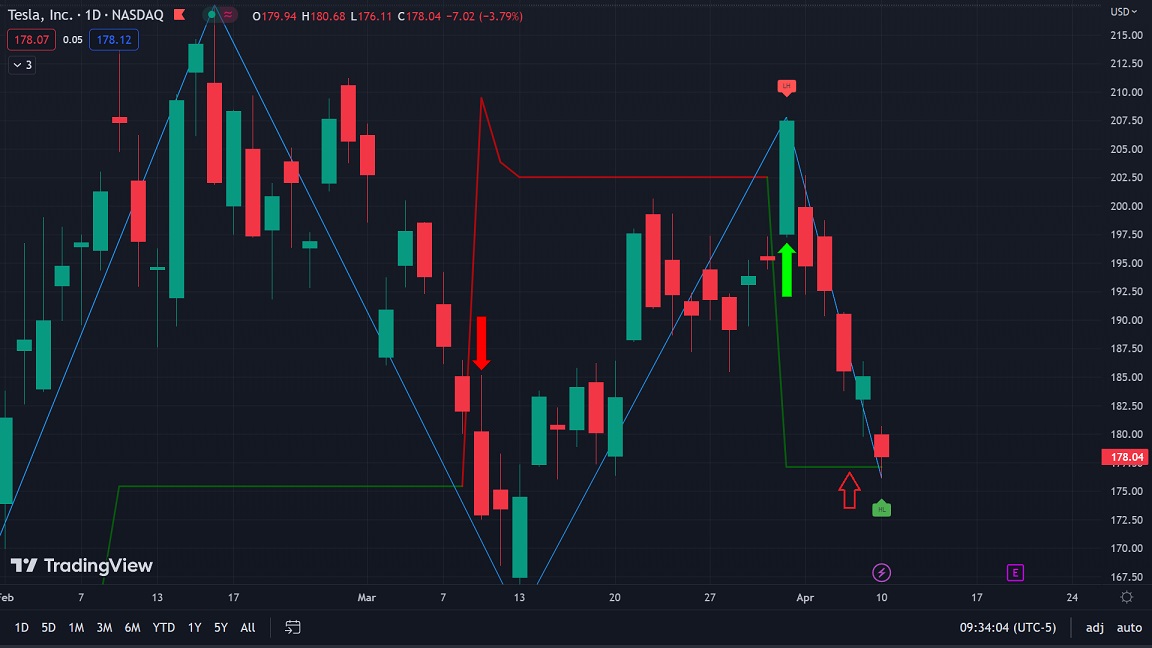Open time zone menu showing 09:34:04 (UTC-5)
The width and height of the screenshot is (1152, 648).
[1007, 627]
